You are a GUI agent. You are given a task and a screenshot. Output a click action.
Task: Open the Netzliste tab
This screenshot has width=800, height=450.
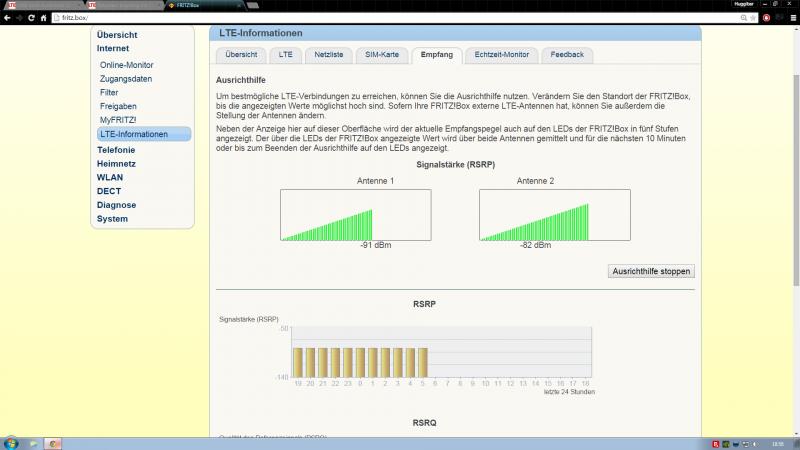tap(329, 55)
